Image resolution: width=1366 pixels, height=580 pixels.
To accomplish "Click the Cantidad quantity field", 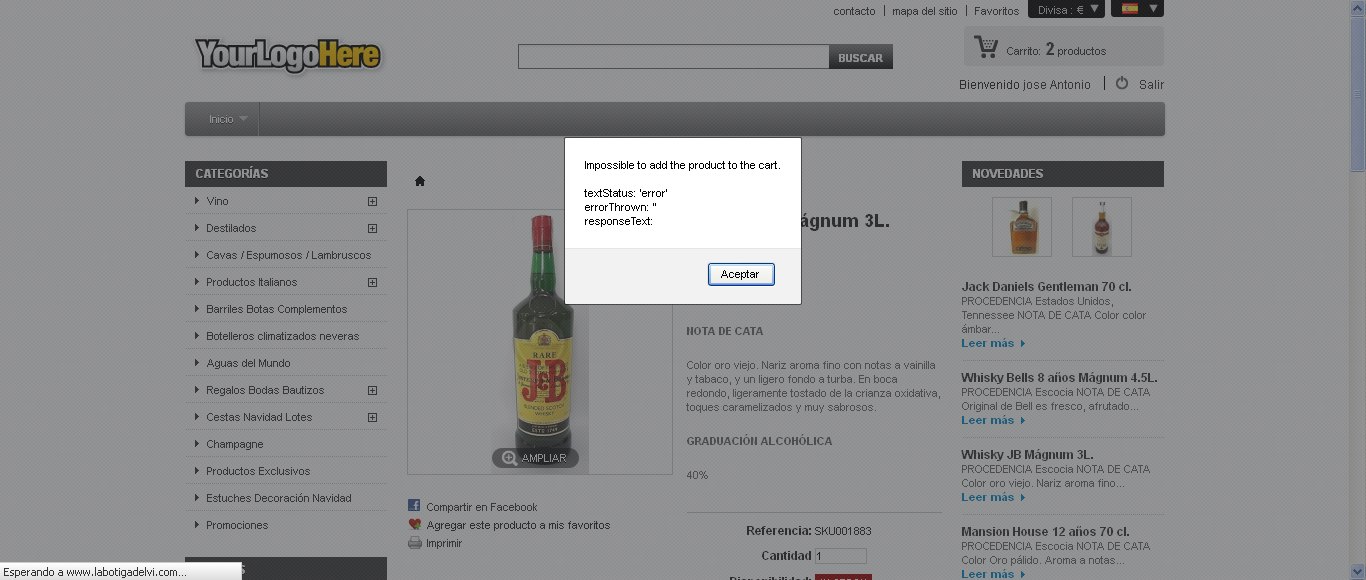I will pos(840,556).
